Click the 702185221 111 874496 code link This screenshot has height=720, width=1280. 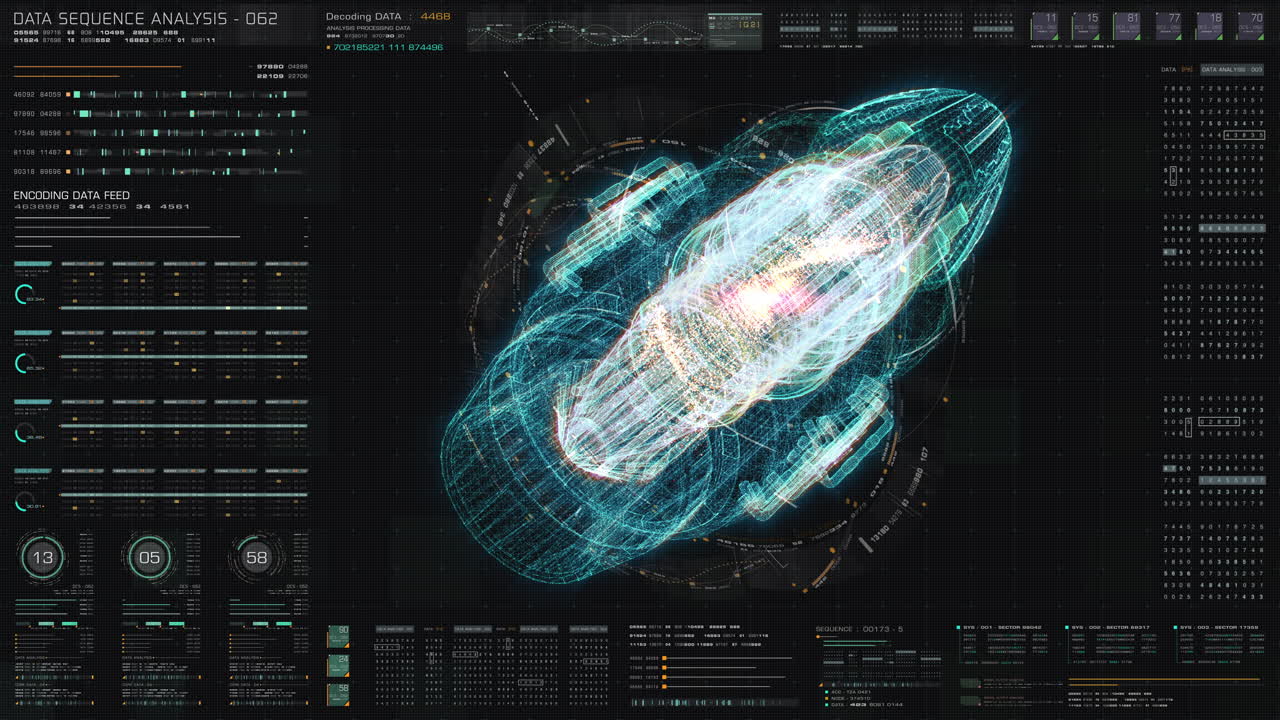pyautogui.click(x=391, y=45)
